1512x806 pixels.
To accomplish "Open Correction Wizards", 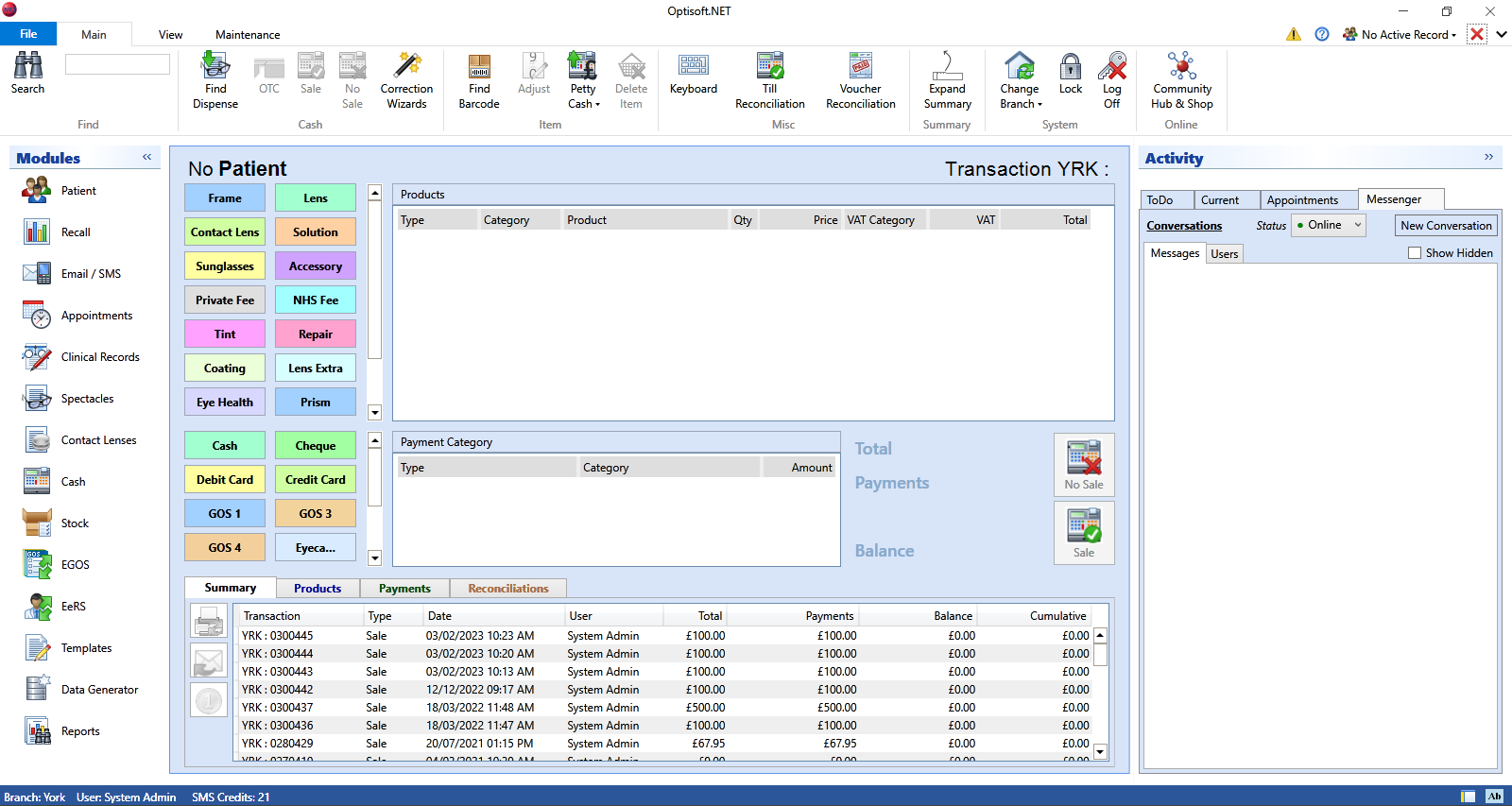I will (x=406, y=79).
